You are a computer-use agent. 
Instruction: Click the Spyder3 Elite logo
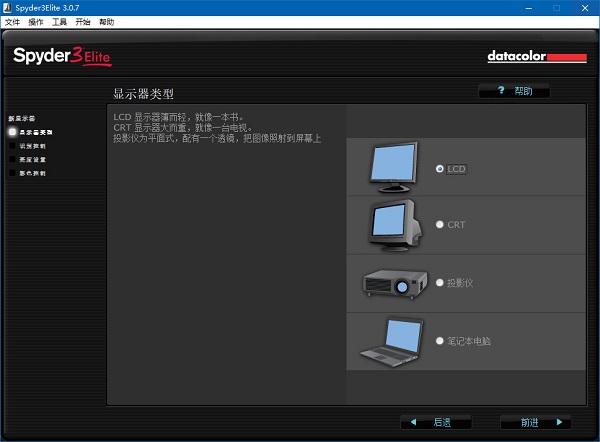62,57
